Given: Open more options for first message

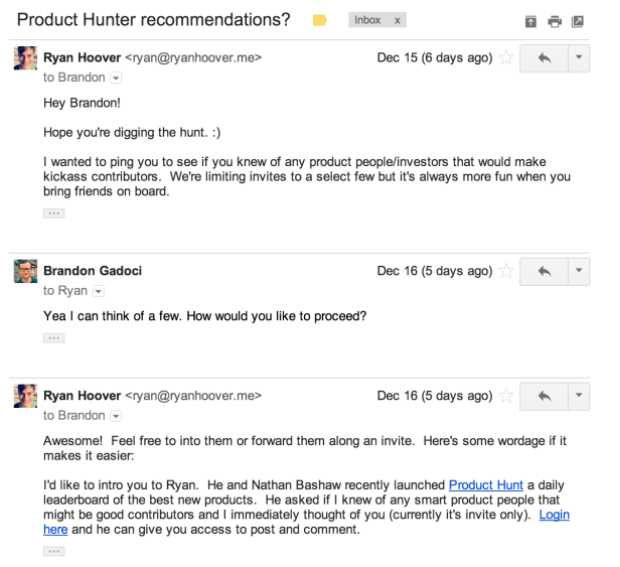Looking at the screenshot, I should point(579,58).
